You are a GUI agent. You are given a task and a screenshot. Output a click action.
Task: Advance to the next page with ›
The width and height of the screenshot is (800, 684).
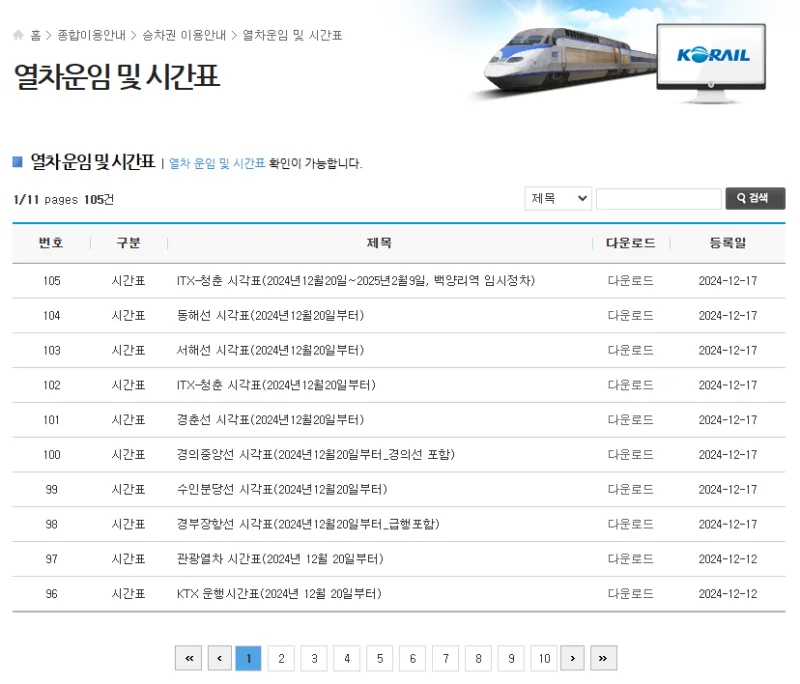tap(572, 658)
